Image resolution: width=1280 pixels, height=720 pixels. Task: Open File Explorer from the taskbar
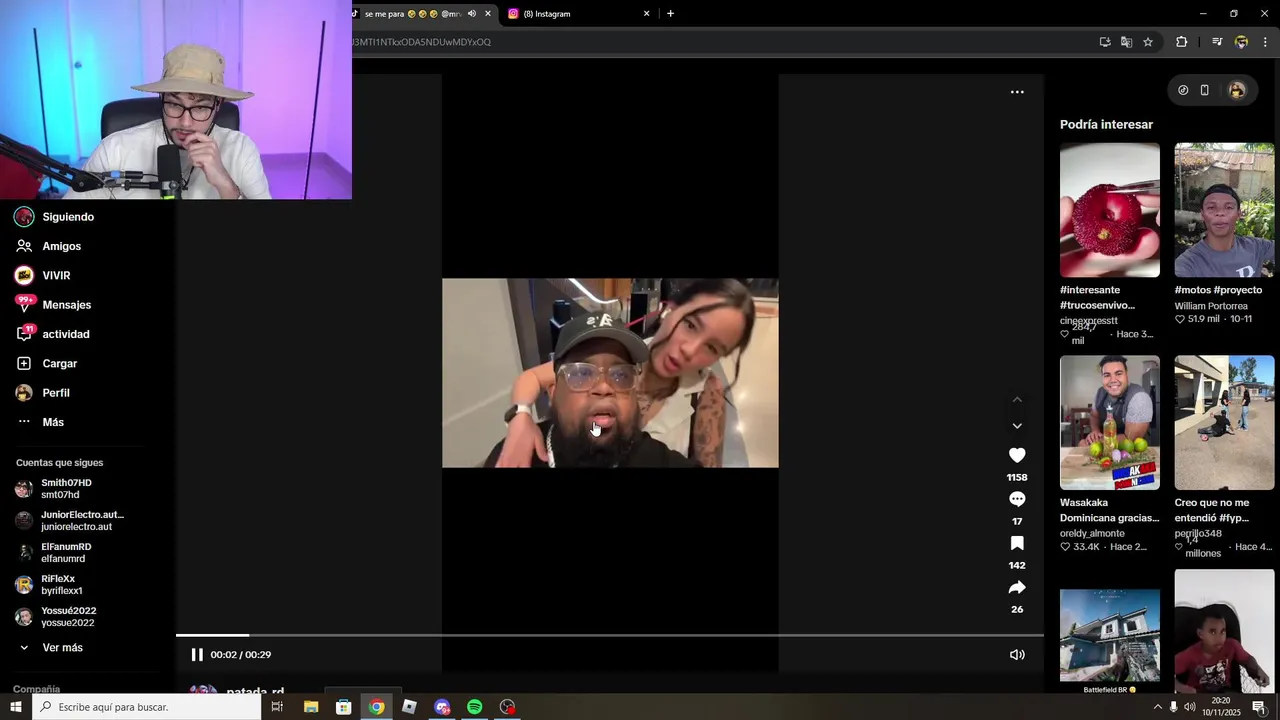coord(311,707)
